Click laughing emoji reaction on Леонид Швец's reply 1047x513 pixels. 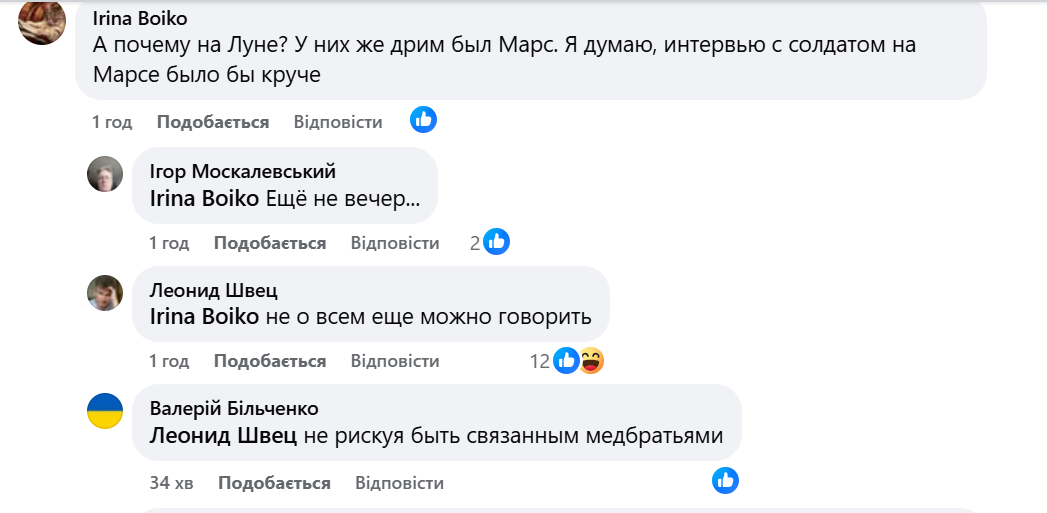pos(591,361)
